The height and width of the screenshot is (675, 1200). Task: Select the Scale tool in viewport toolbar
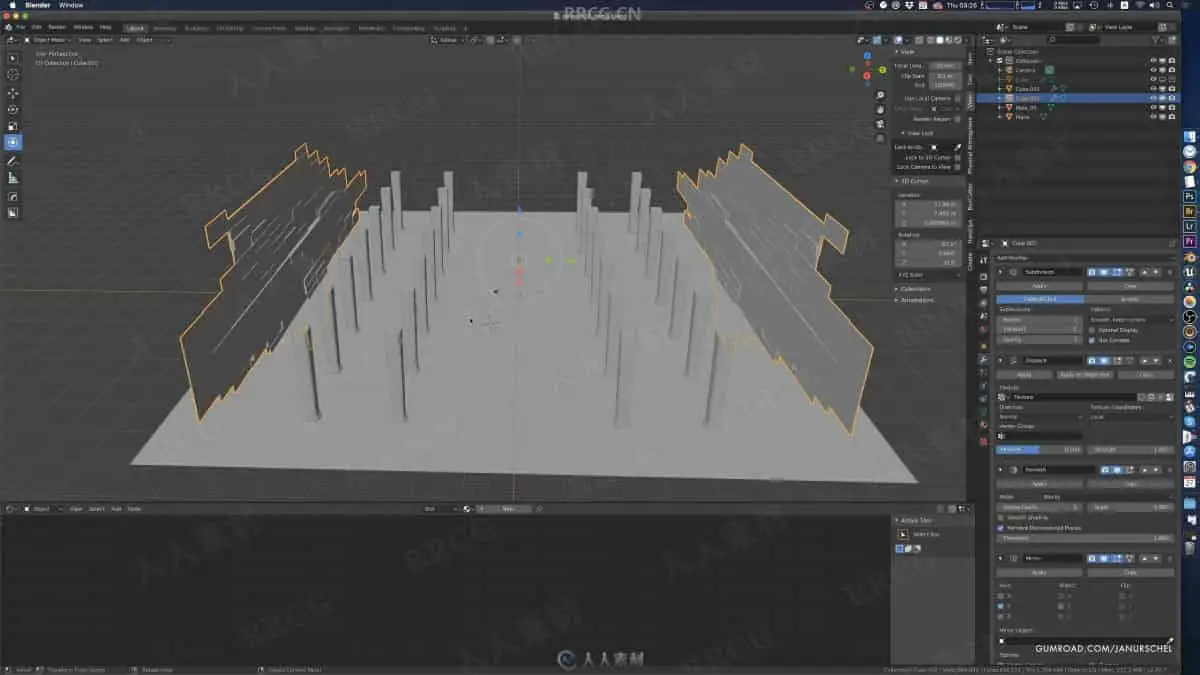click(13, 126)
